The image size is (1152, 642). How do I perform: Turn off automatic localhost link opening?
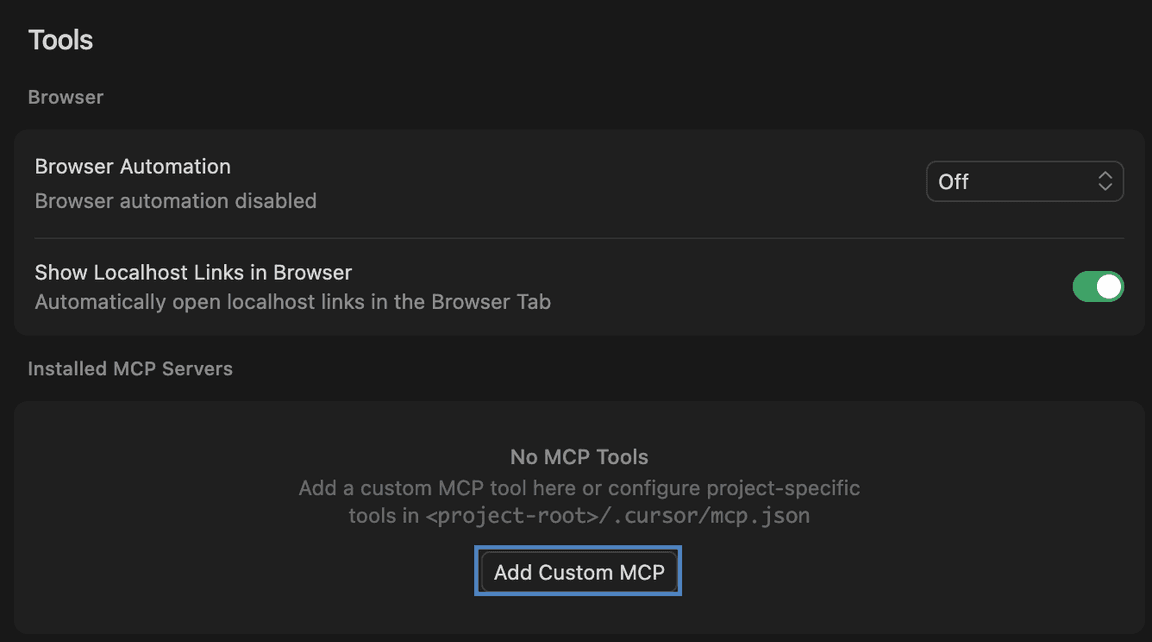(1098, 286)
